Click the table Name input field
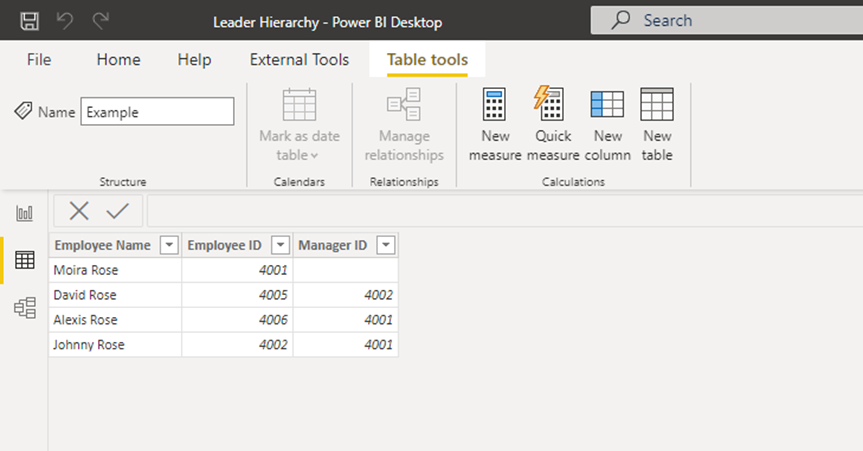 (x=157, y=112)
